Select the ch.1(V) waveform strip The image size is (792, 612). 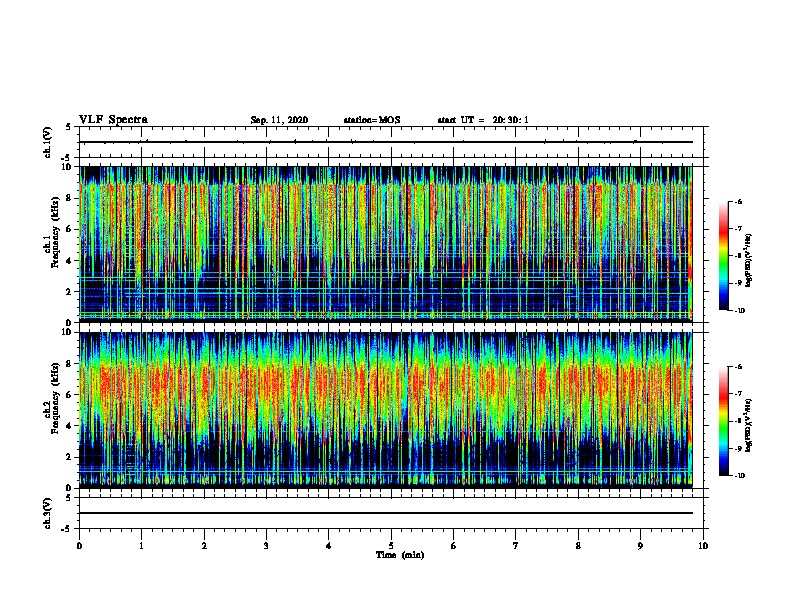tap(391, 142)
